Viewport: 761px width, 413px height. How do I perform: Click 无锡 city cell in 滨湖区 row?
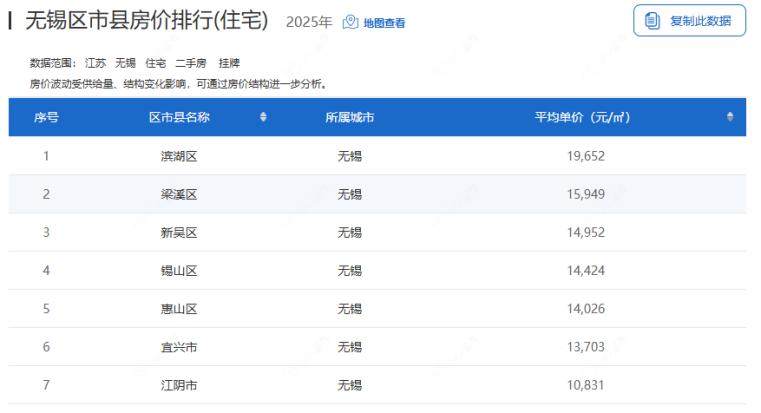point(350,156)
